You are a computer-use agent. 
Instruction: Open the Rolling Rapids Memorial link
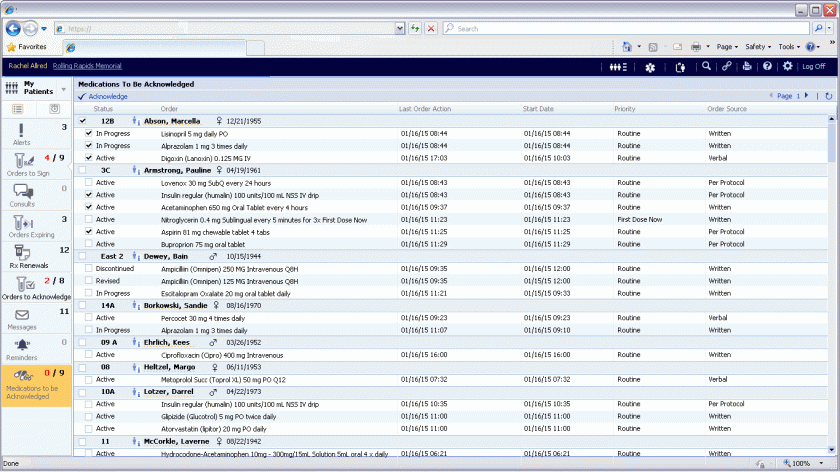pos(87,66)
